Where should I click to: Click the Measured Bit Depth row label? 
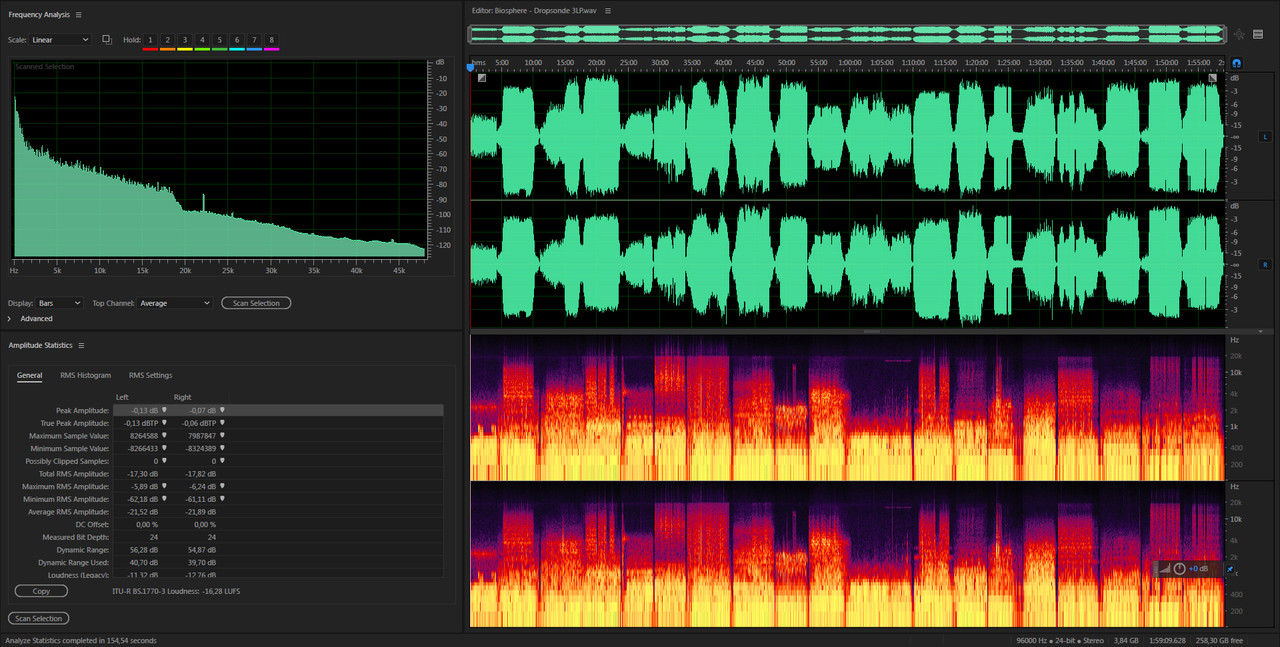[78, 537]
